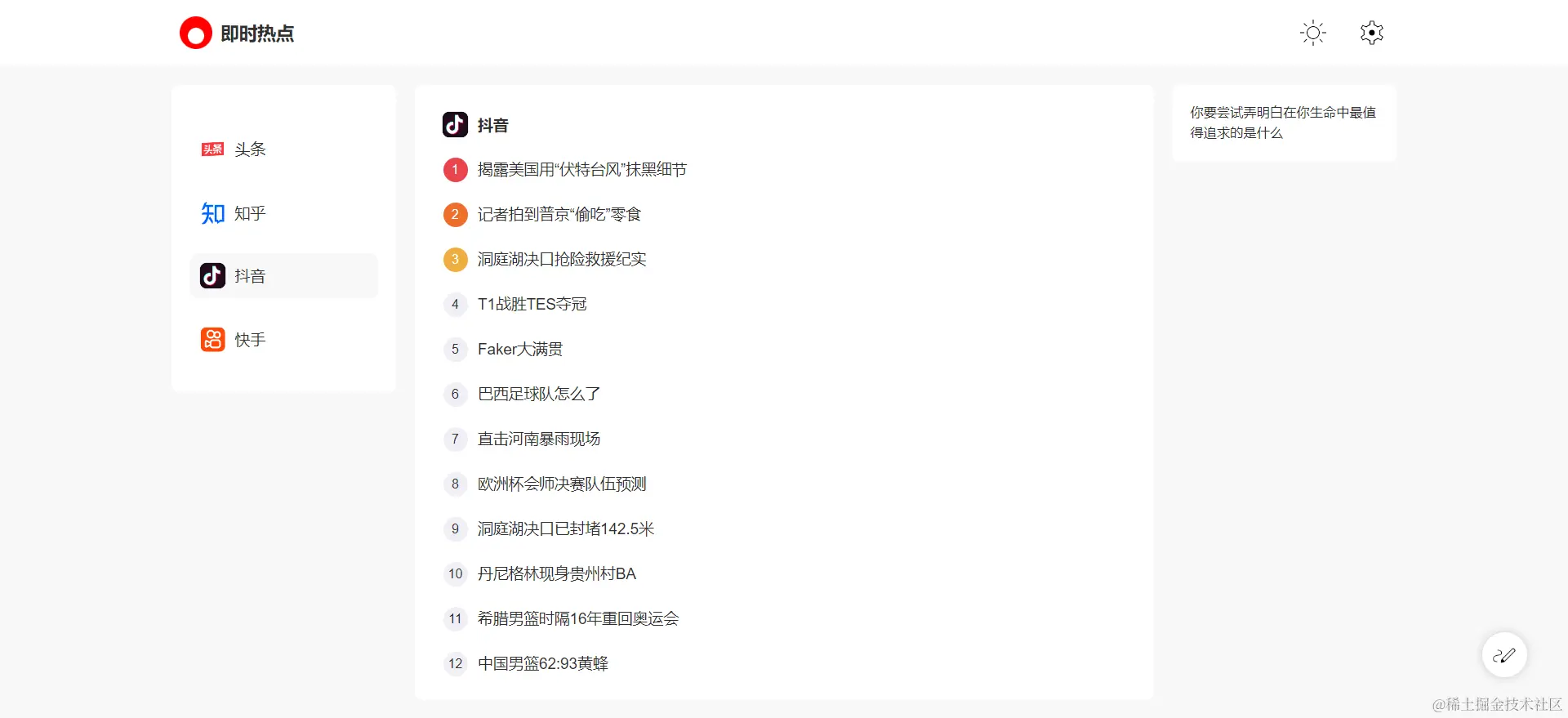Click the floating pen edit button
1568x718 pixels.
pyautogui.click(x=1503, y=655)
